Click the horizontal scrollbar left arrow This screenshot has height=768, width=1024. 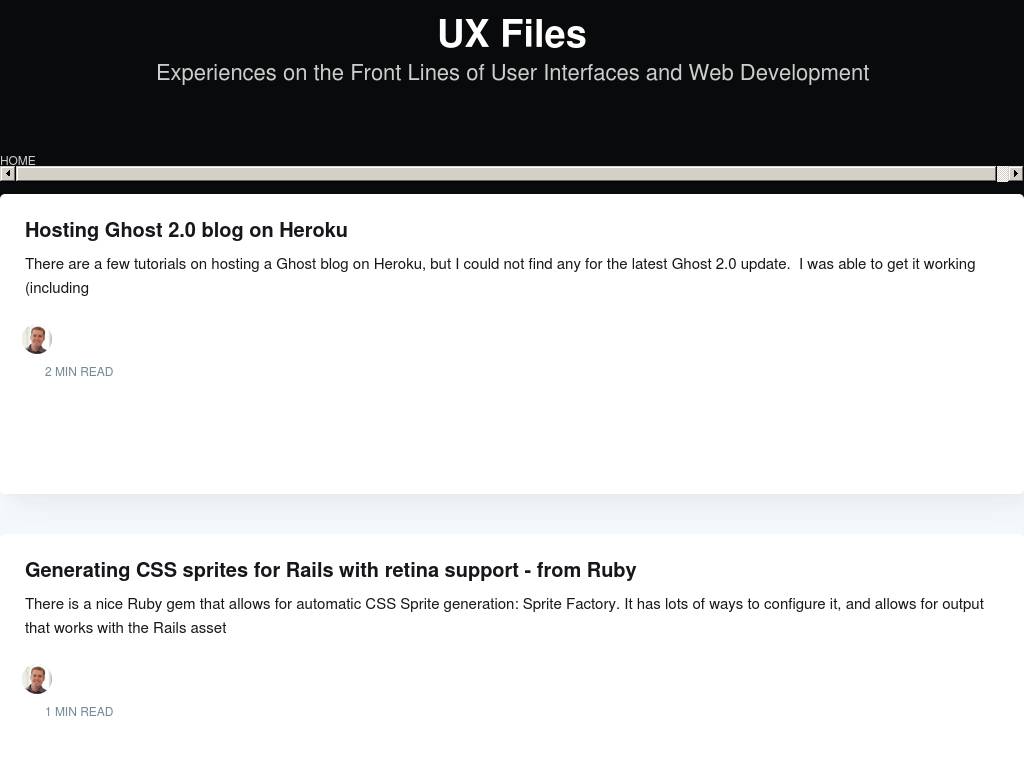(x=8, y=174)
